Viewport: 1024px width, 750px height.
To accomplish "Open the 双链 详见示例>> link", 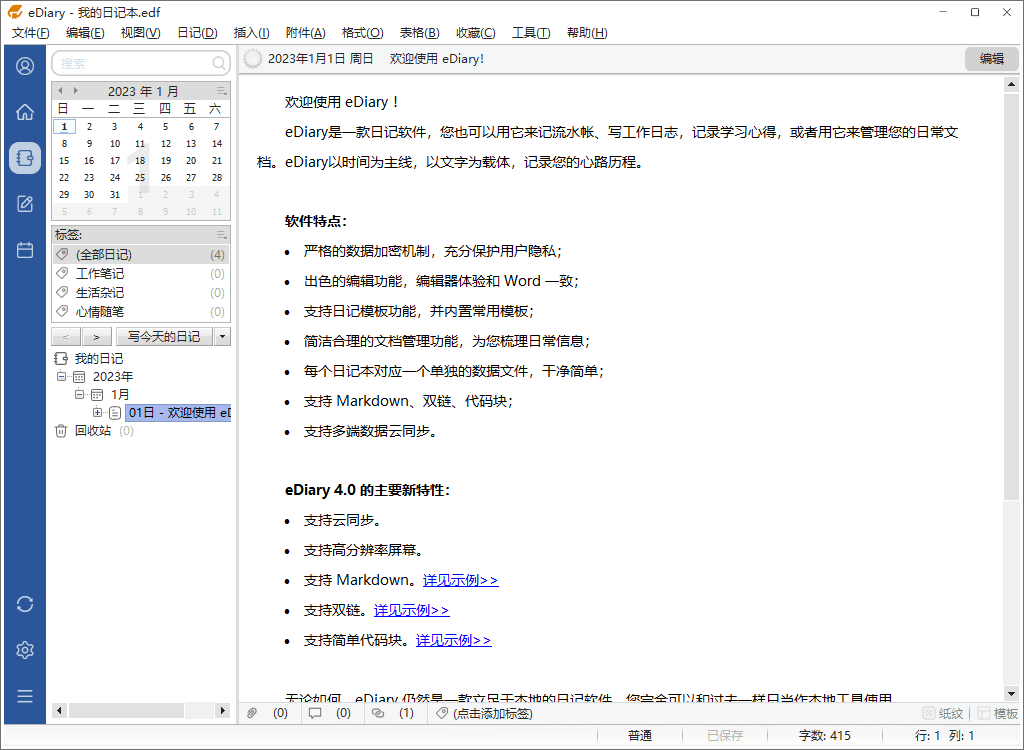I will coord(411,610).
